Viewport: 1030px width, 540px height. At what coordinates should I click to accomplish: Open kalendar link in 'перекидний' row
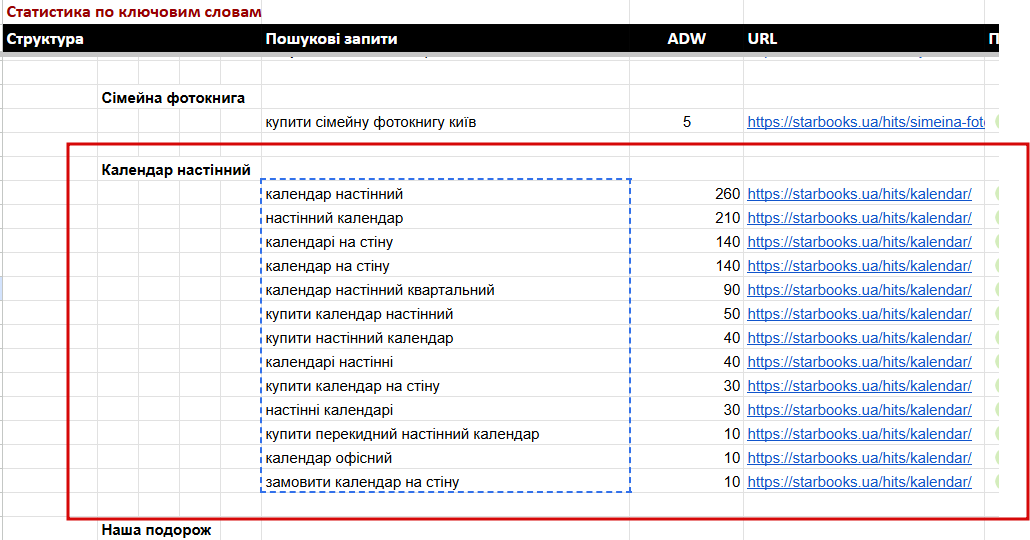click(859, 434)
